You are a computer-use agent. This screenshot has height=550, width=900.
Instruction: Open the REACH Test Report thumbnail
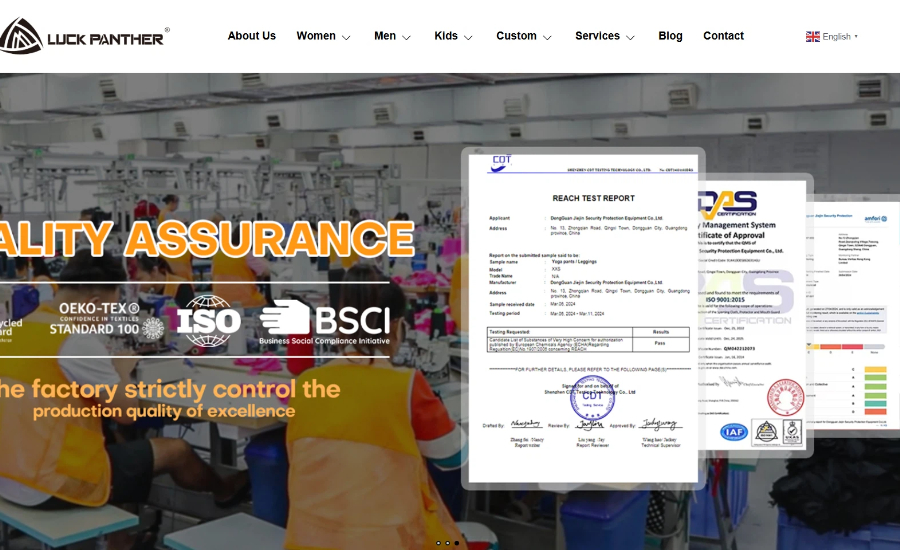coord(583,319)
